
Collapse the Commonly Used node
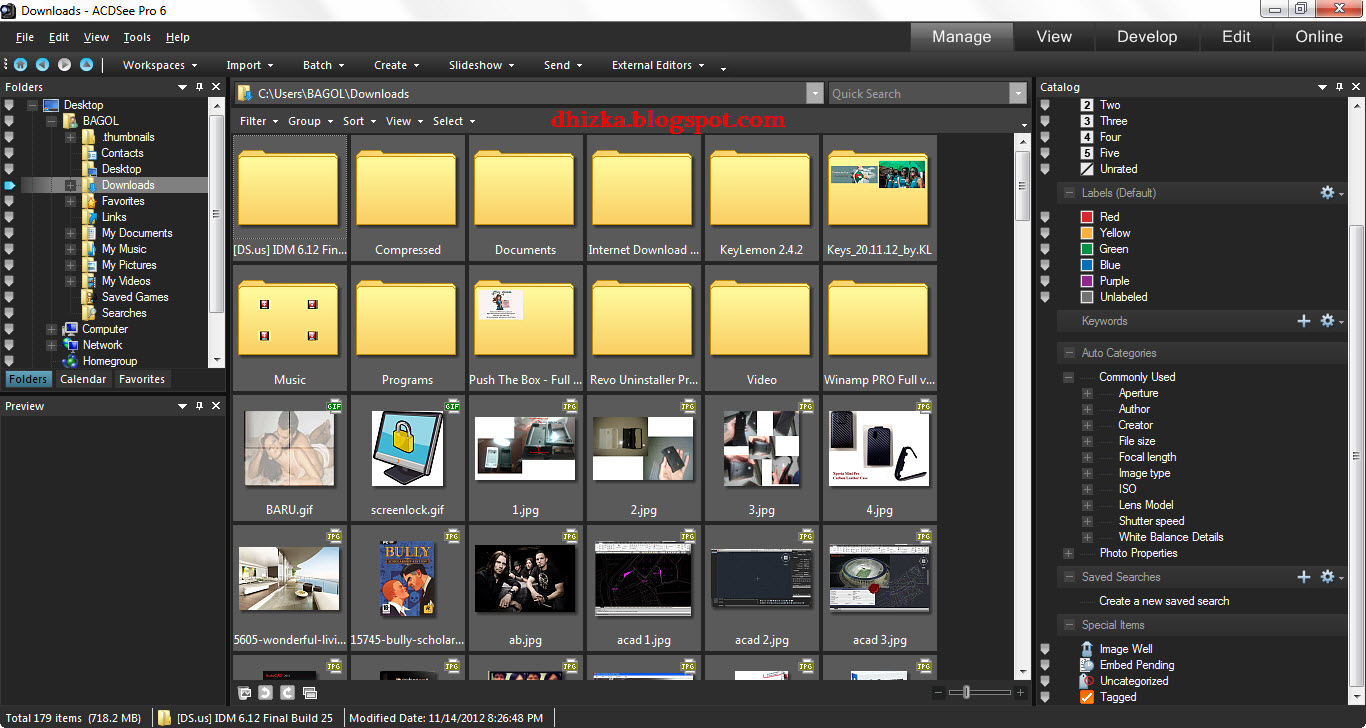point(1068,377)
